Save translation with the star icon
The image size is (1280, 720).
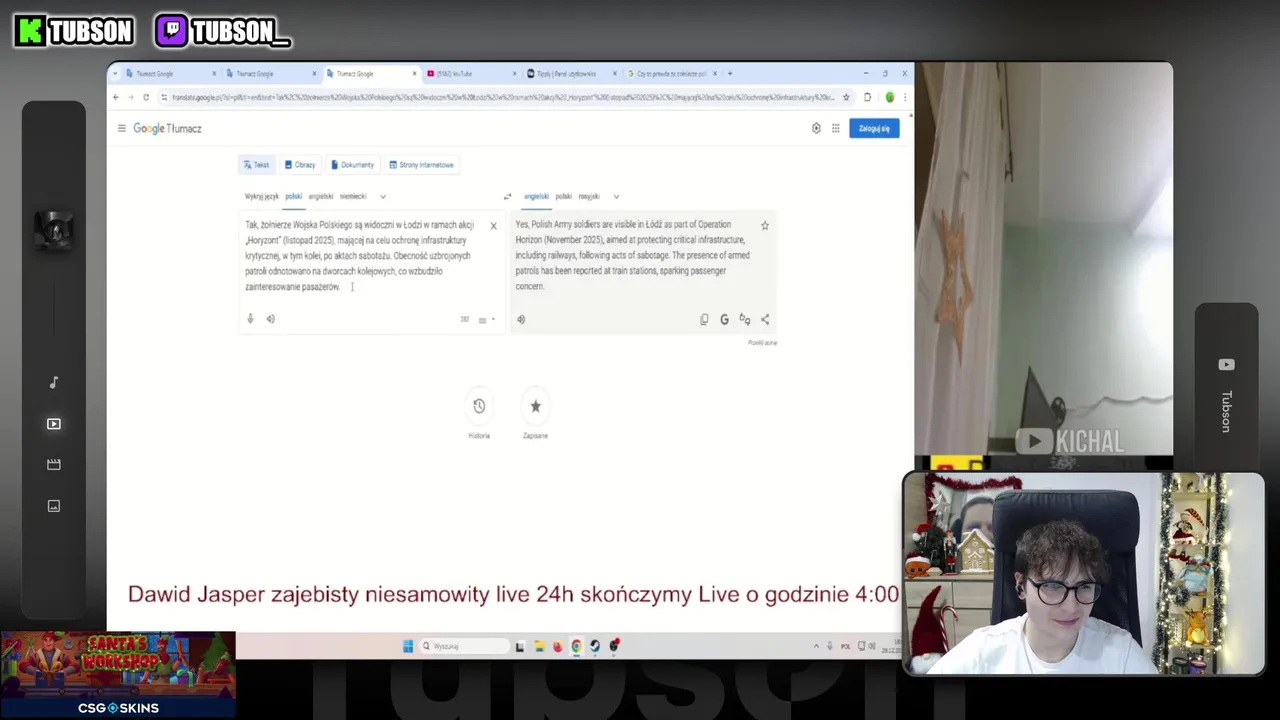pos(765,226)
